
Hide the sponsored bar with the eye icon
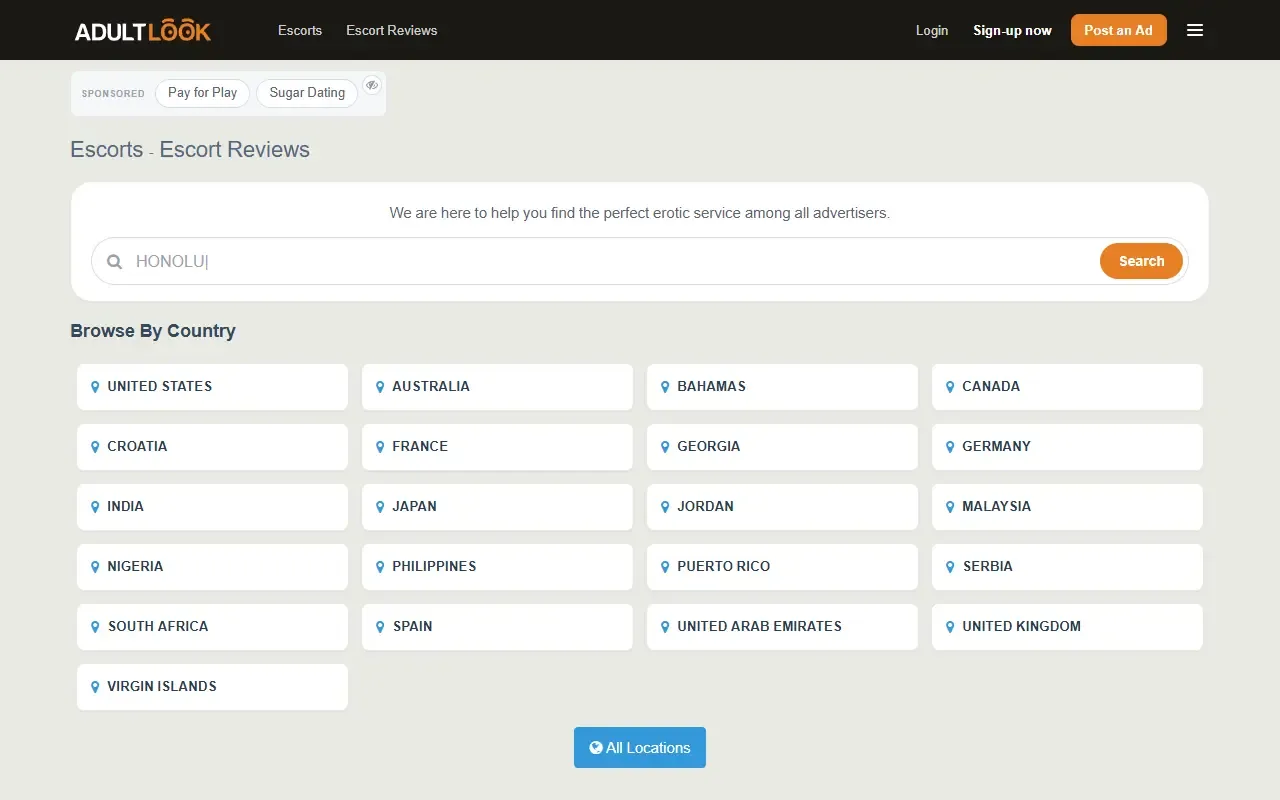[x=372, y=85]
